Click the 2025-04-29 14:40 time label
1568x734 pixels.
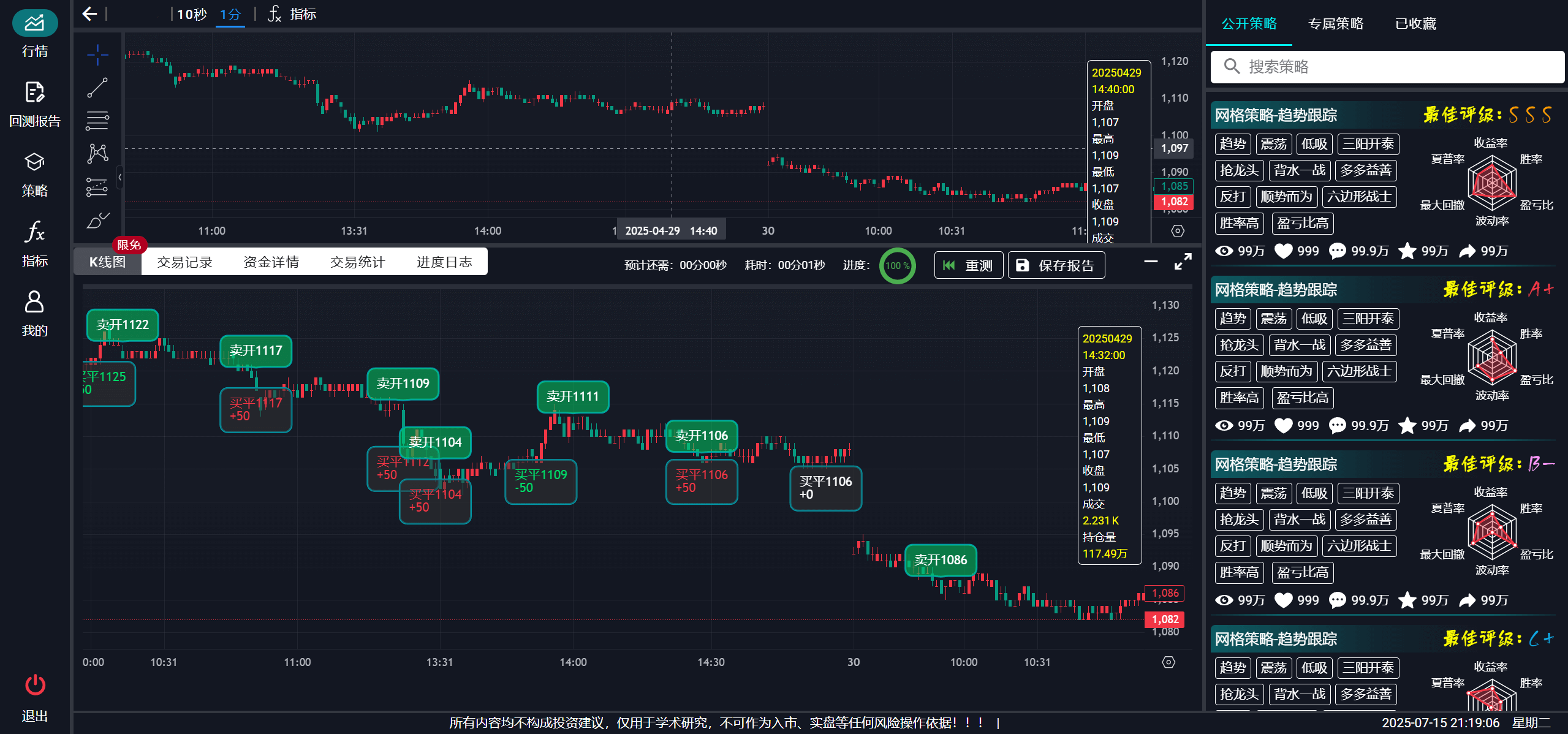(671, 231)
